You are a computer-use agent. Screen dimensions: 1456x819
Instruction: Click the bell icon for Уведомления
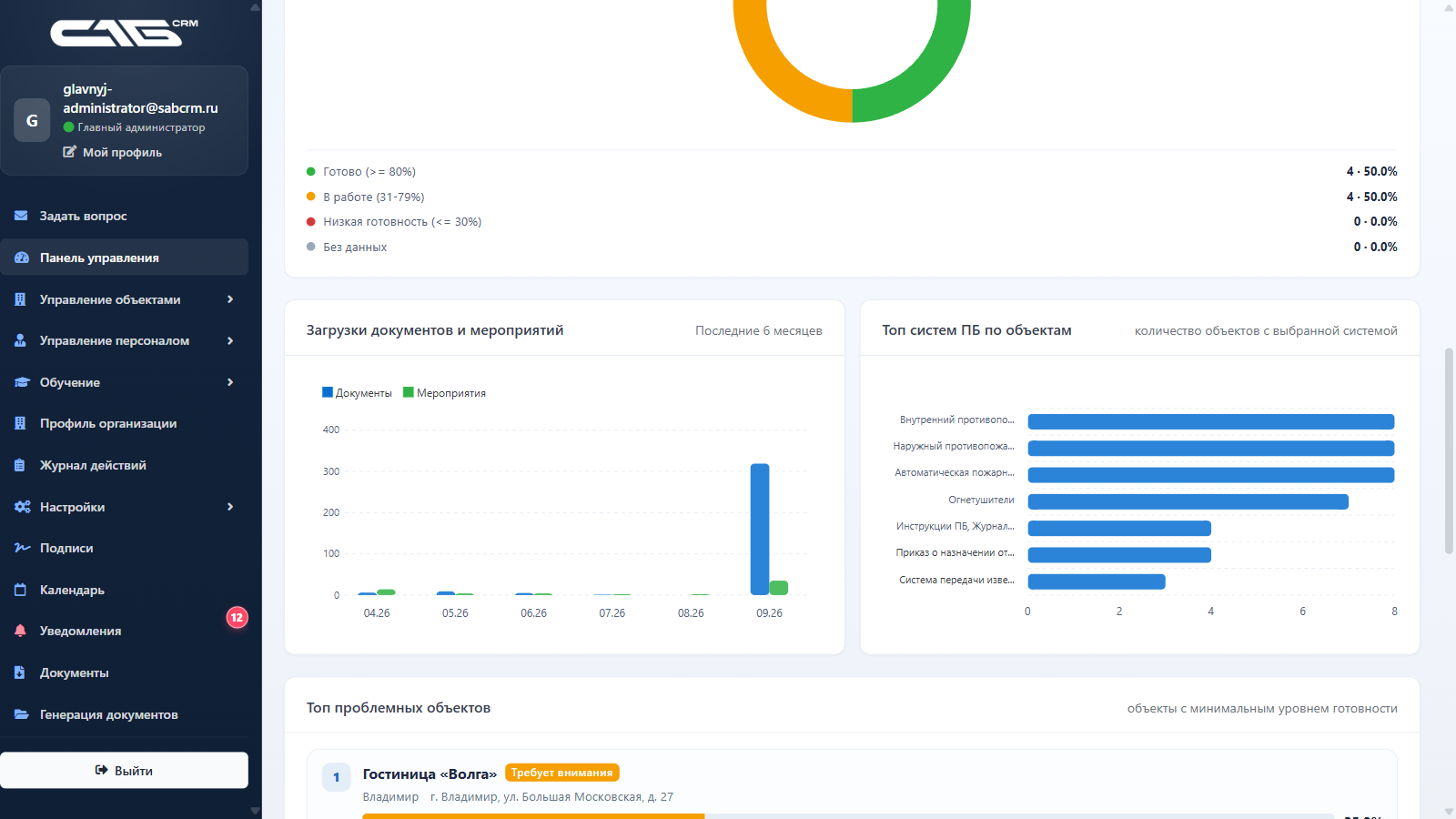click(20, 631)
